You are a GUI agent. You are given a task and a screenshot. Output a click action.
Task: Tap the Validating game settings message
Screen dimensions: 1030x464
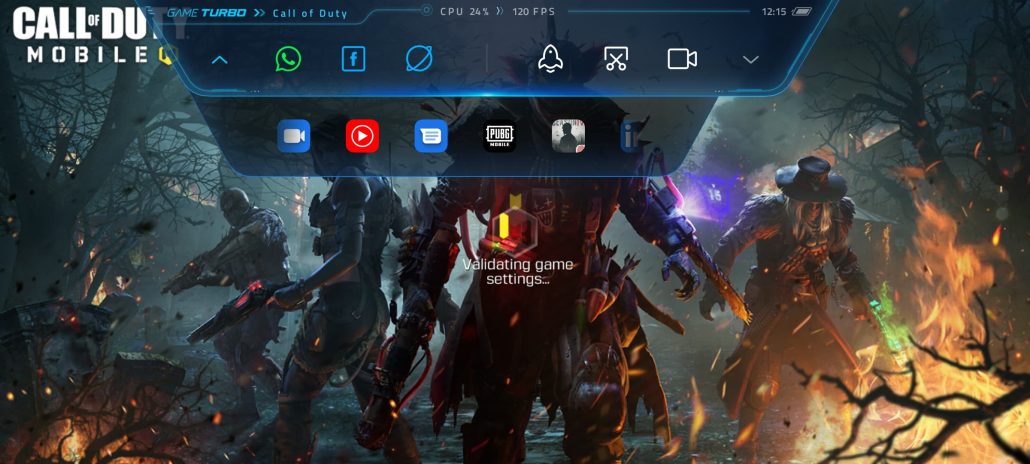click(x=518, y=271)
